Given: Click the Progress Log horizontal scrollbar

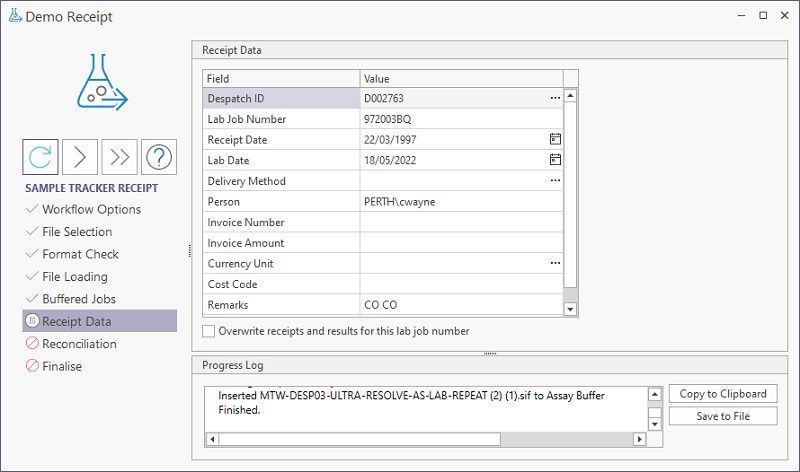Looking at the screenshot, I should pyautogui.click(x=360, y=439).
